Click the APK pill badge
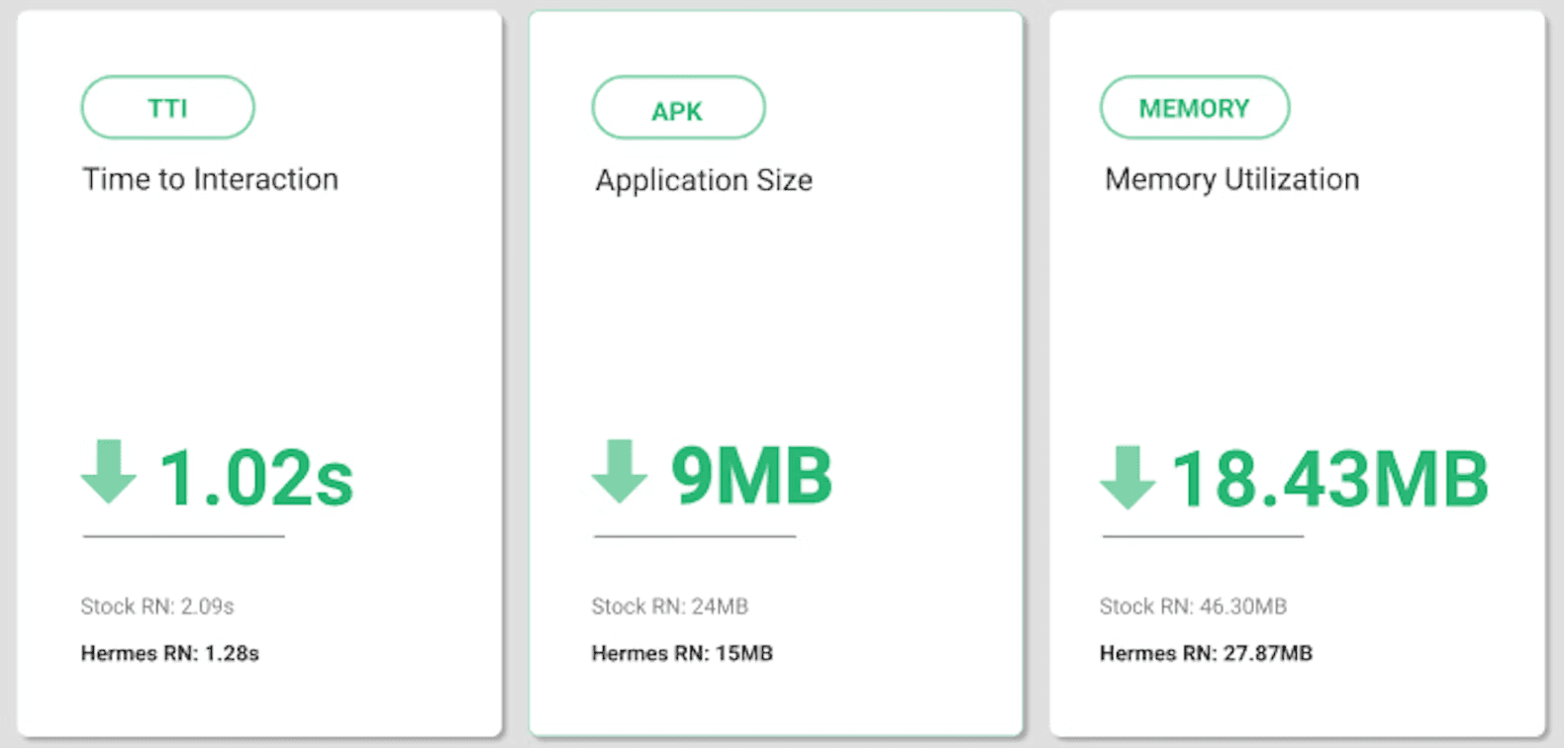 (678, 109)
